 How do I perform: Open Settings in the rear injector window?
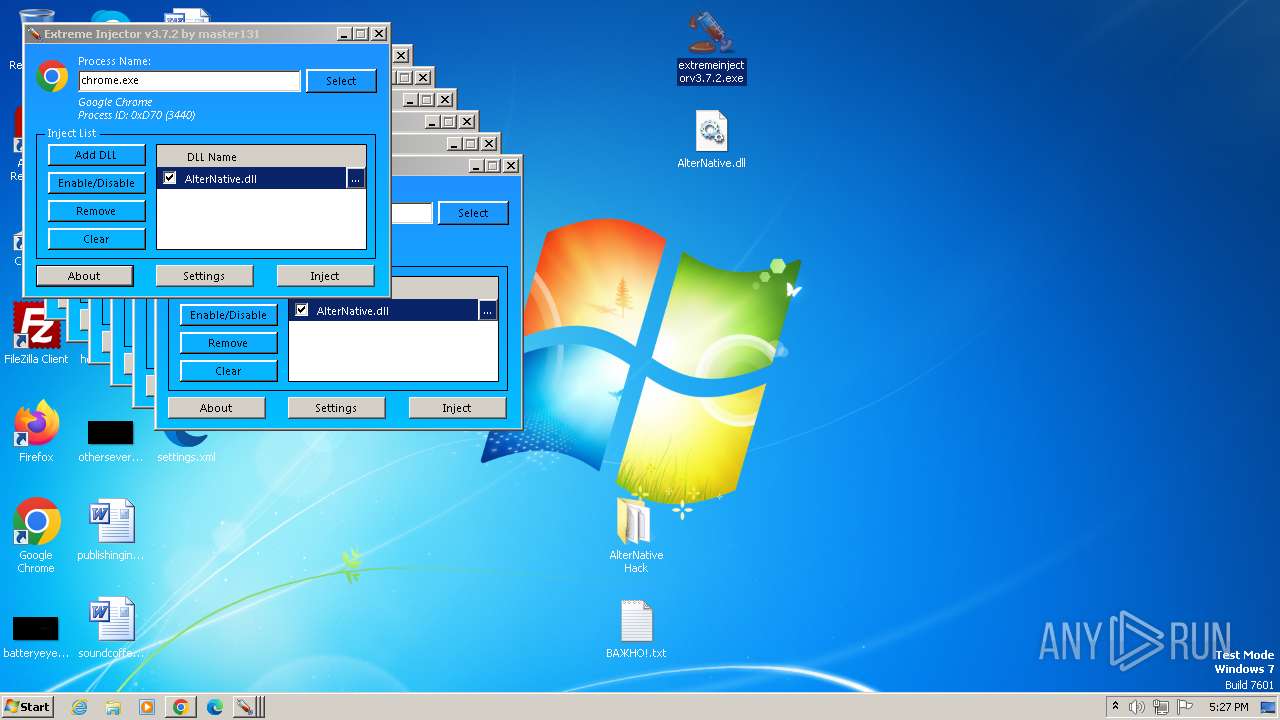(x=336, y=408)
